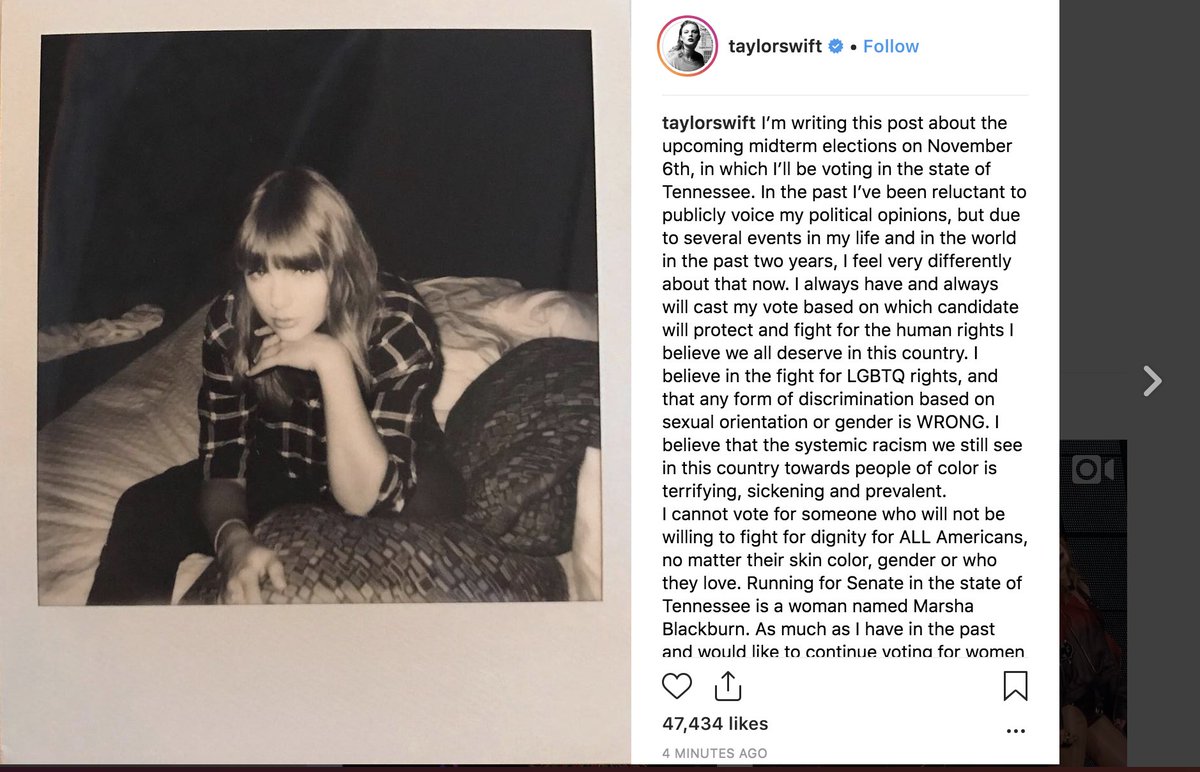This screenshot has height=772, width=1200.
Task: Click the dot separator before Follow
Action: (853, 47)
